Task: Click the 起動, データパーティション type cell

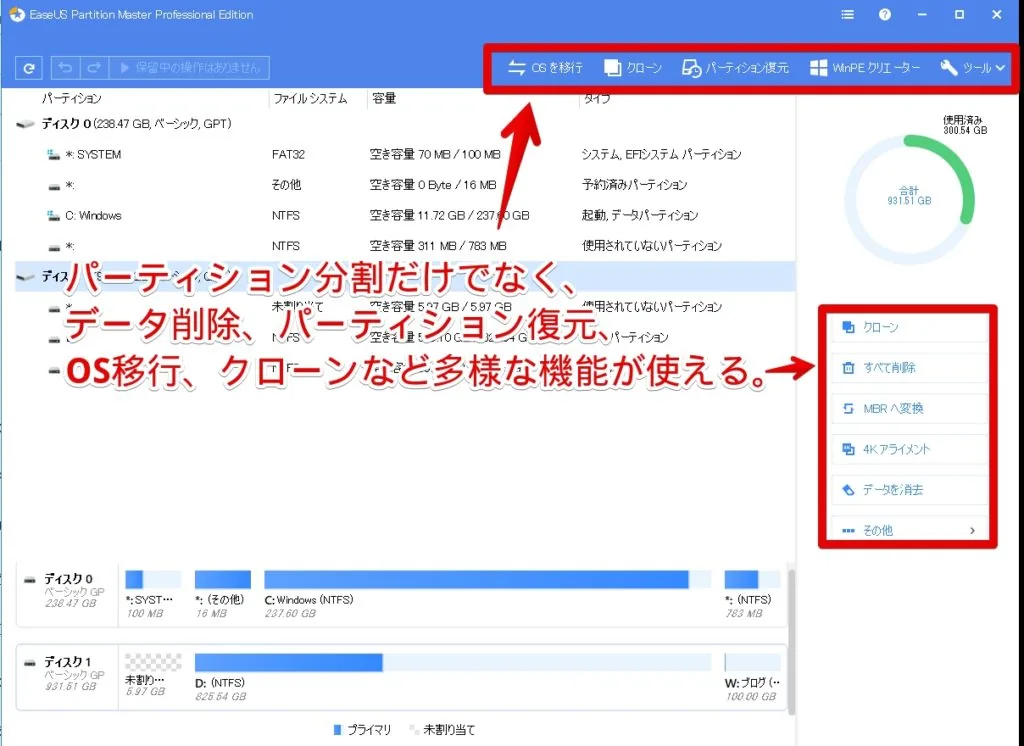Action: pyautogui.click(x=639, y=215)
